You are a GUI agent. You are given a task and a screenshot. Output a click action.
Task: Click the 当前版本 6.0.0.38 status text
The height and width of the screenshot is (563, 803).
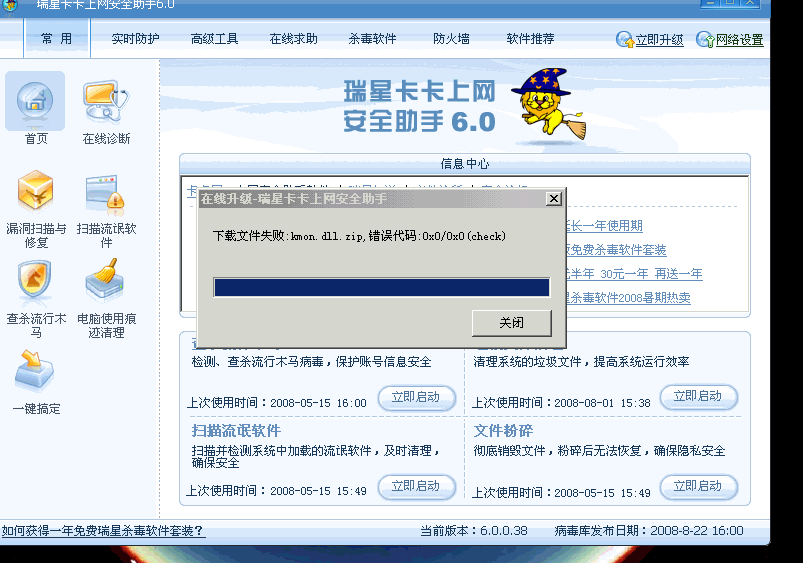pos(474,531)
